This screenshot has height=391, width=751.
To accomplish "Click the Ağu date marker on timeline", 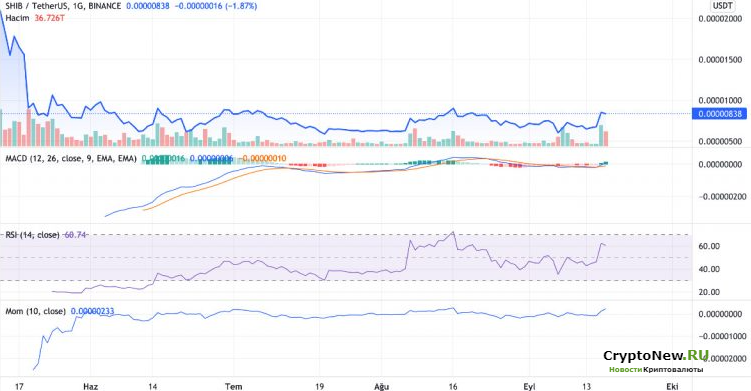I will tap(381, 386).
